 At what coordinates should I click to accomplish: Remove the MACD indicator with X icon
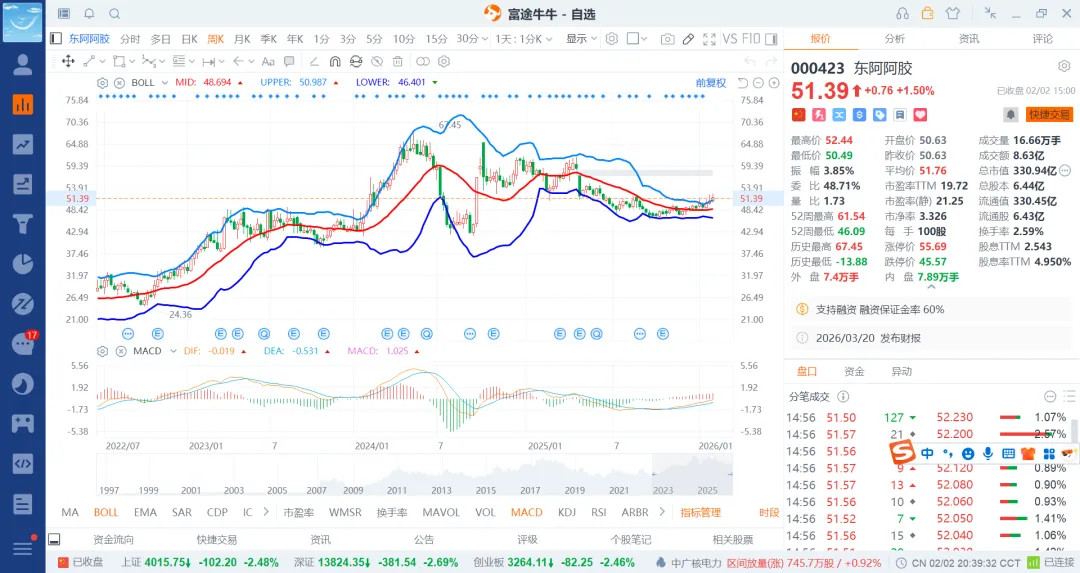tap(121, 351)
